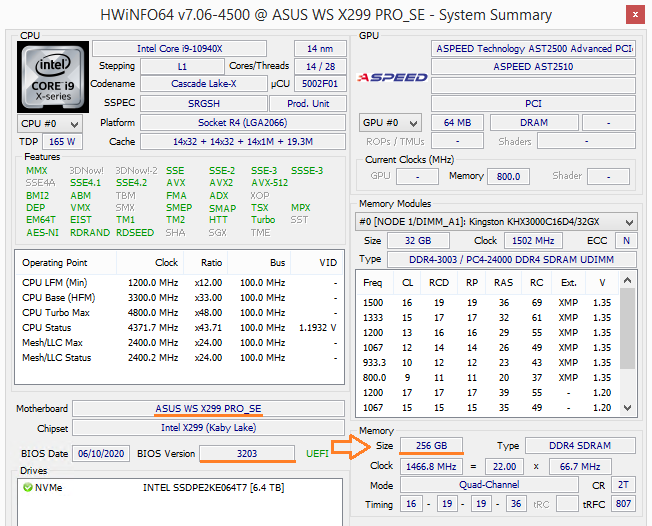
Task: Click the PCI bus field
Action: [533, 104]
